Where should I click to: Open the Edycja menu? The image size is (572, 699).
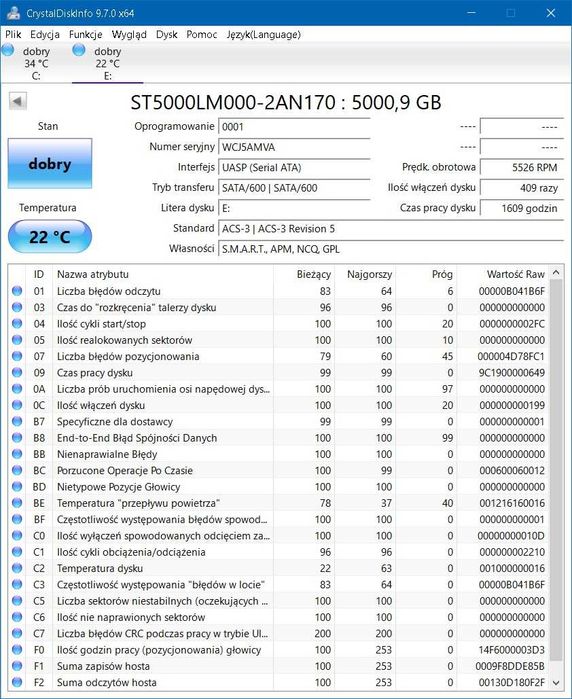pyautogui.click(x=45, y=34)
